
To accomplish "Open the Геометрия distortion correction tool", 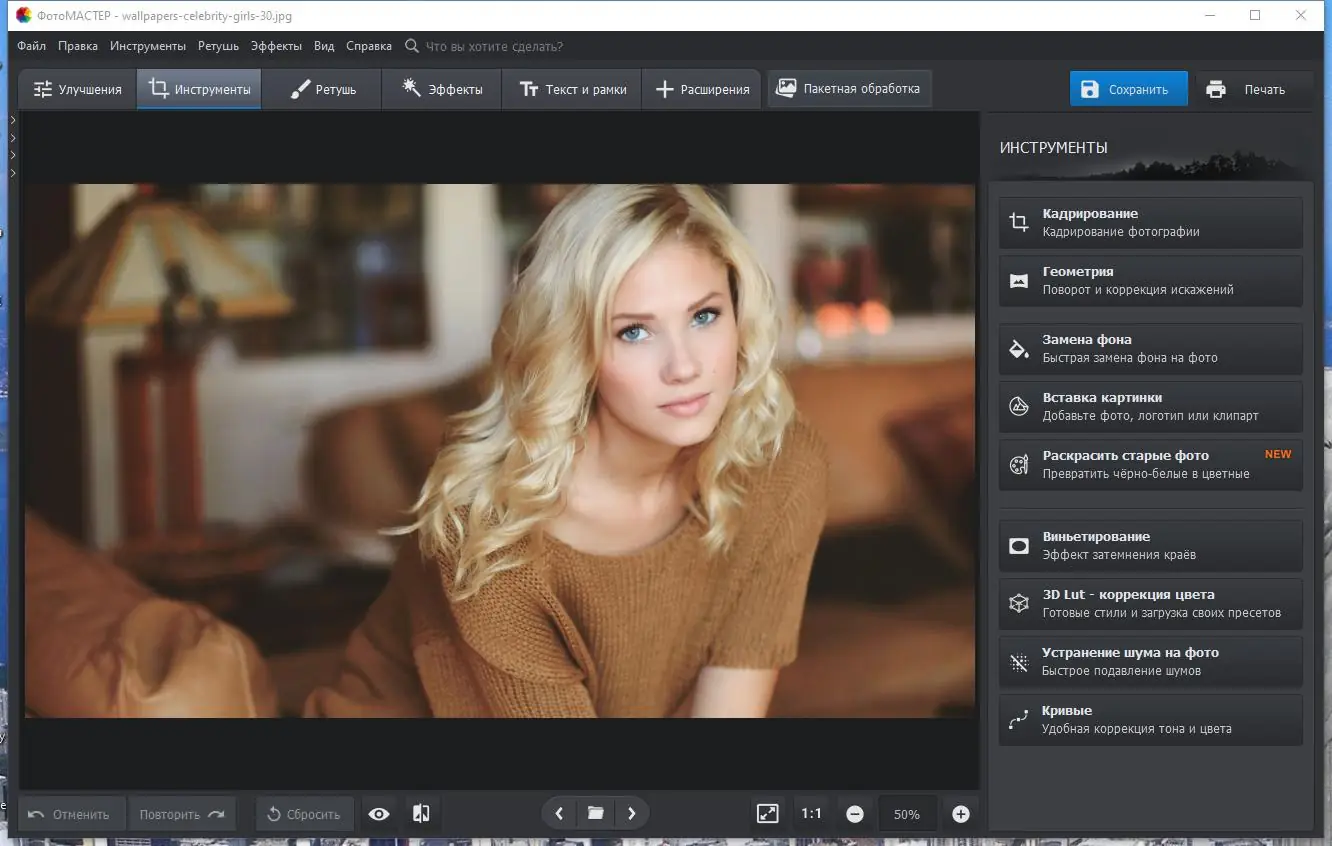I will click(1148, 280).
